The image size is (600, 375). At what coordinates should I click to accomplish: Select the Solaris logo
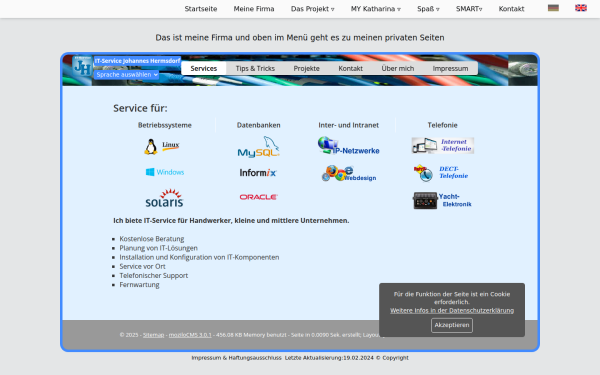[165, 198]
